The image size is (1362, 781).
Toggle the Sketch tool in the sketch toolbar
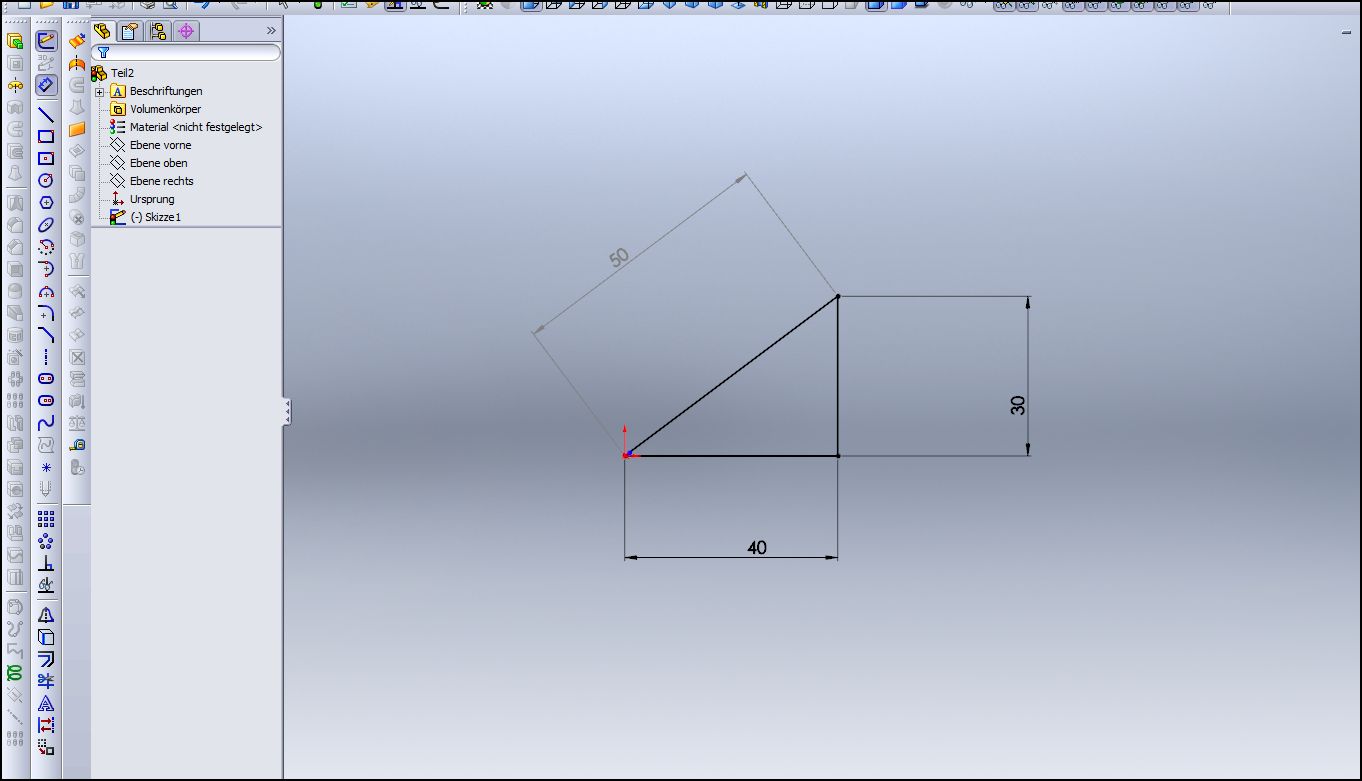[46, 41]
